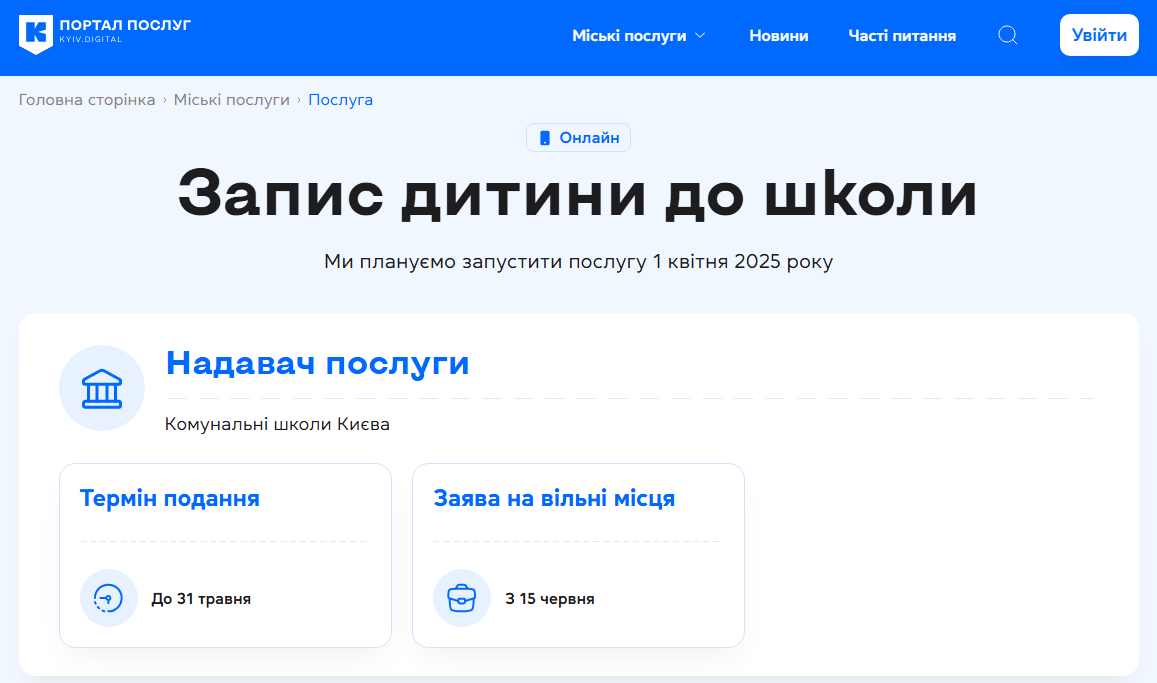Select the Онлайн badge
Image resolution: width=1157 pixels, height=683 pixels.
click(x=578, y=137)
